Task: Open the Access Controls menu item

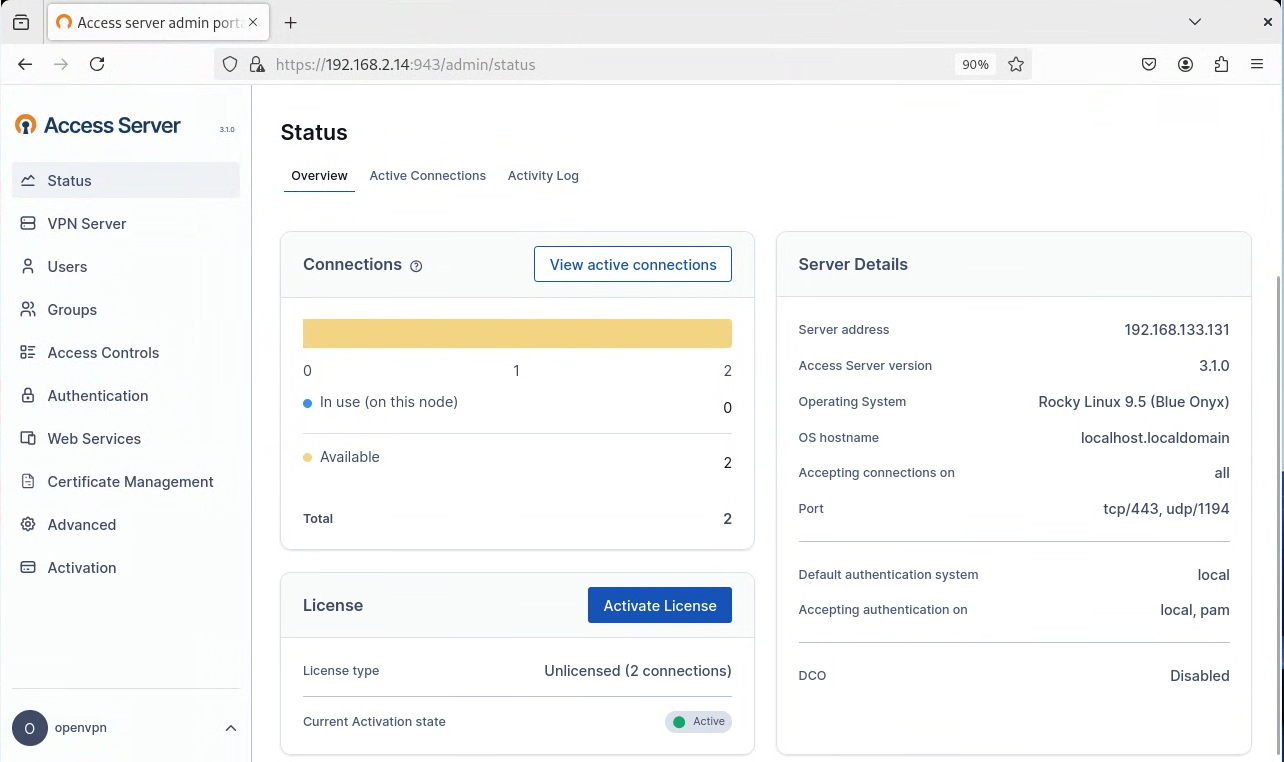Action: pyautogui.click(x=126, y=353)
